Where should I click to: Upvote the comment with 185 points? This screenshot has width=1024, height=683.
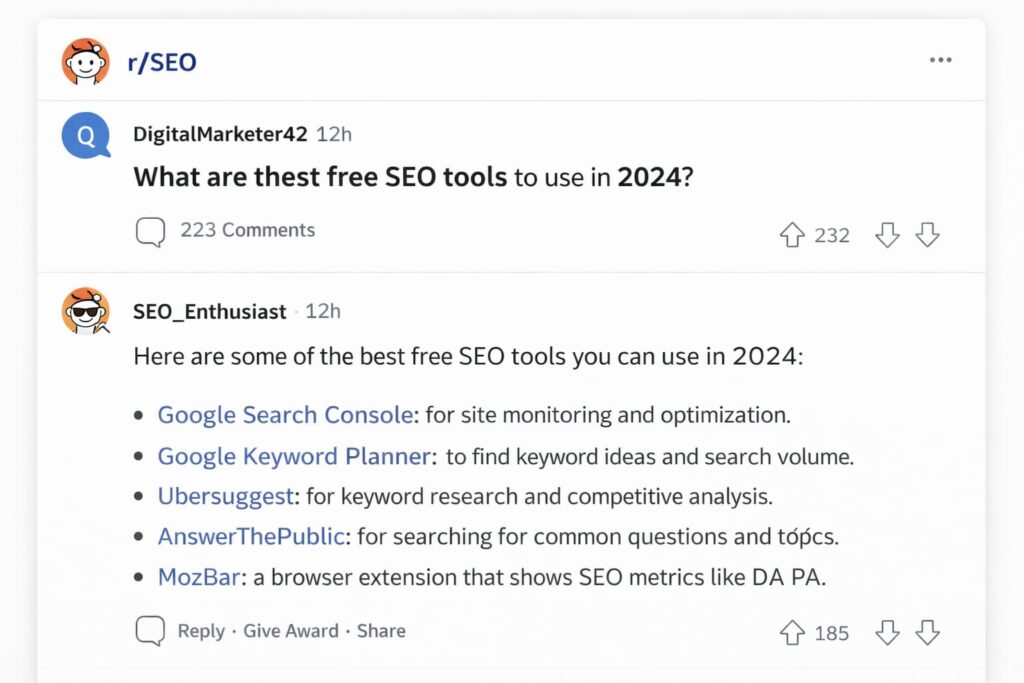click(792, 632)
